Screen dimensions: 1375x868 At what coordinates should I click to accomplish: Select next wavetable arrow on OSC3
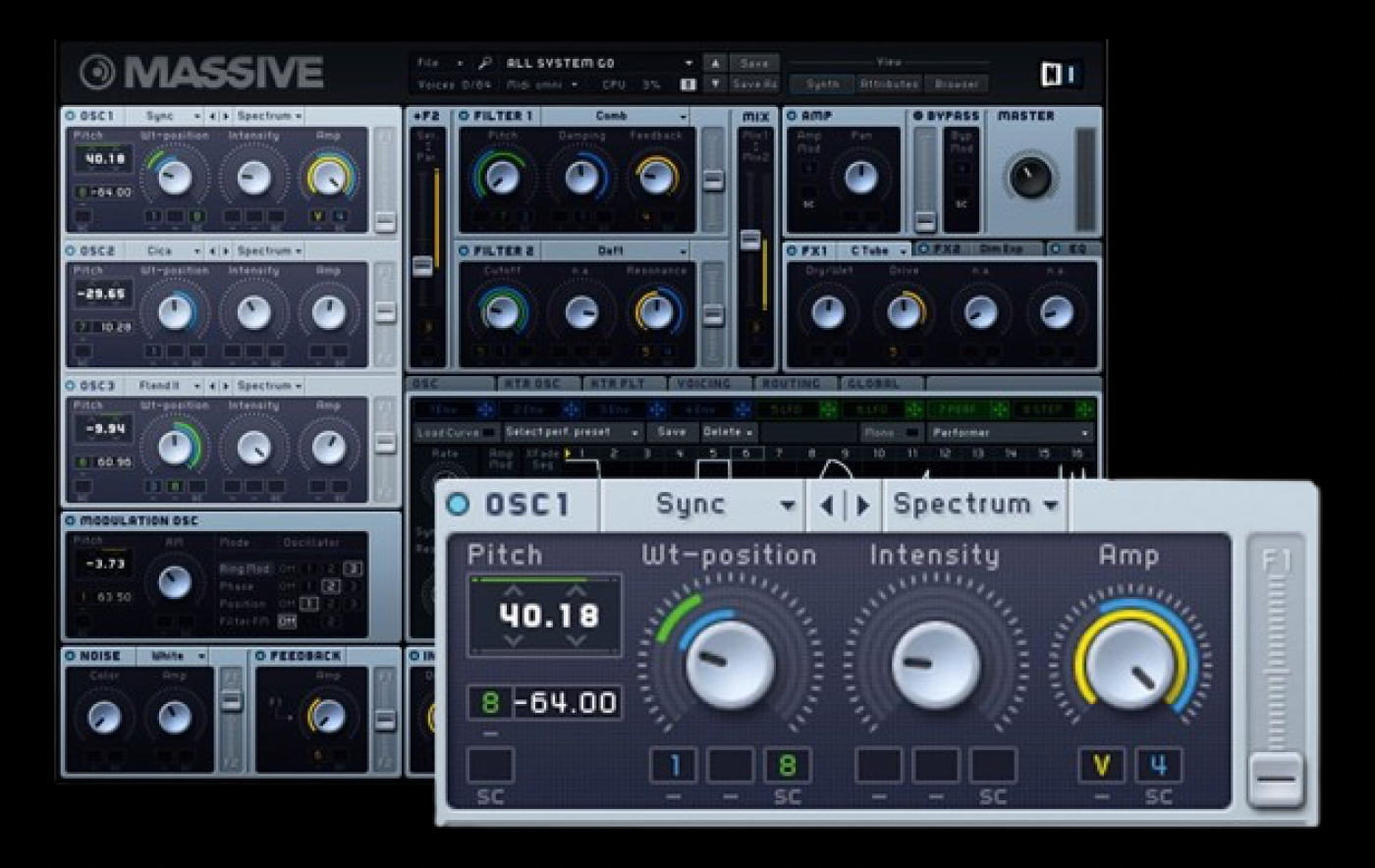(225, 386)
